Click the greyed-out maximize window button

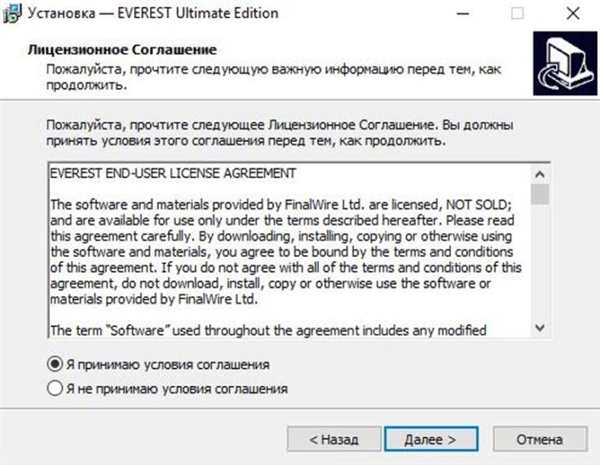[517, 14]
